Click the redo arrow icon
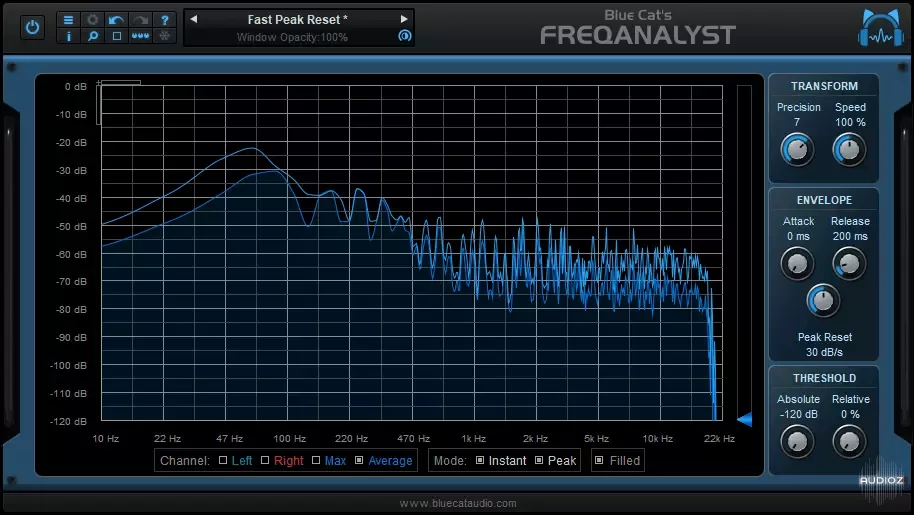 pyautogui.click(x=140, y=20)
